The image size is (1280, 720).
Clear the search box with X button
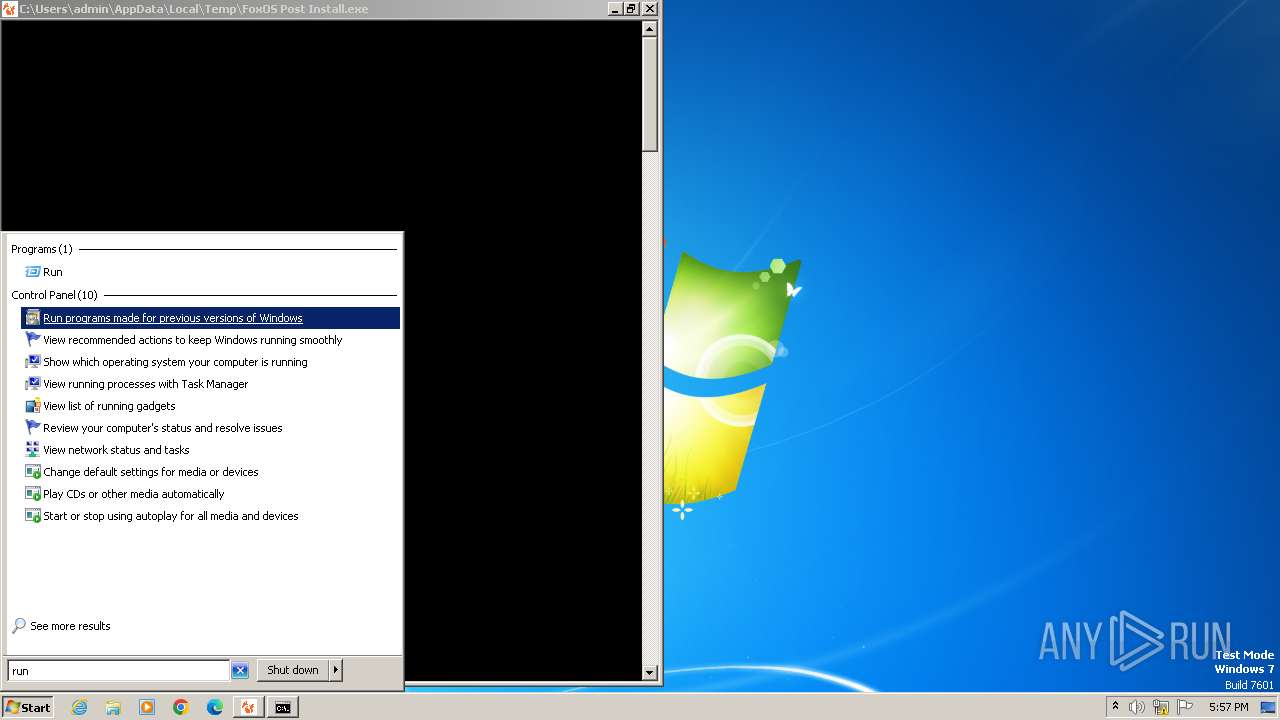click(x=240, y=671)
